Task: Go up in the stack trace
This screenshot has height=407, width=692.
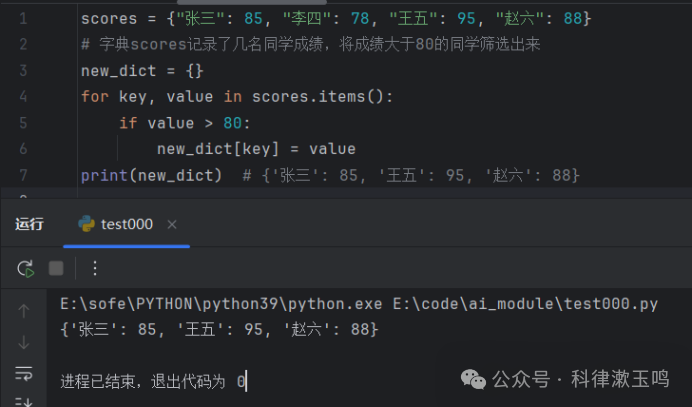Action: 24,311
